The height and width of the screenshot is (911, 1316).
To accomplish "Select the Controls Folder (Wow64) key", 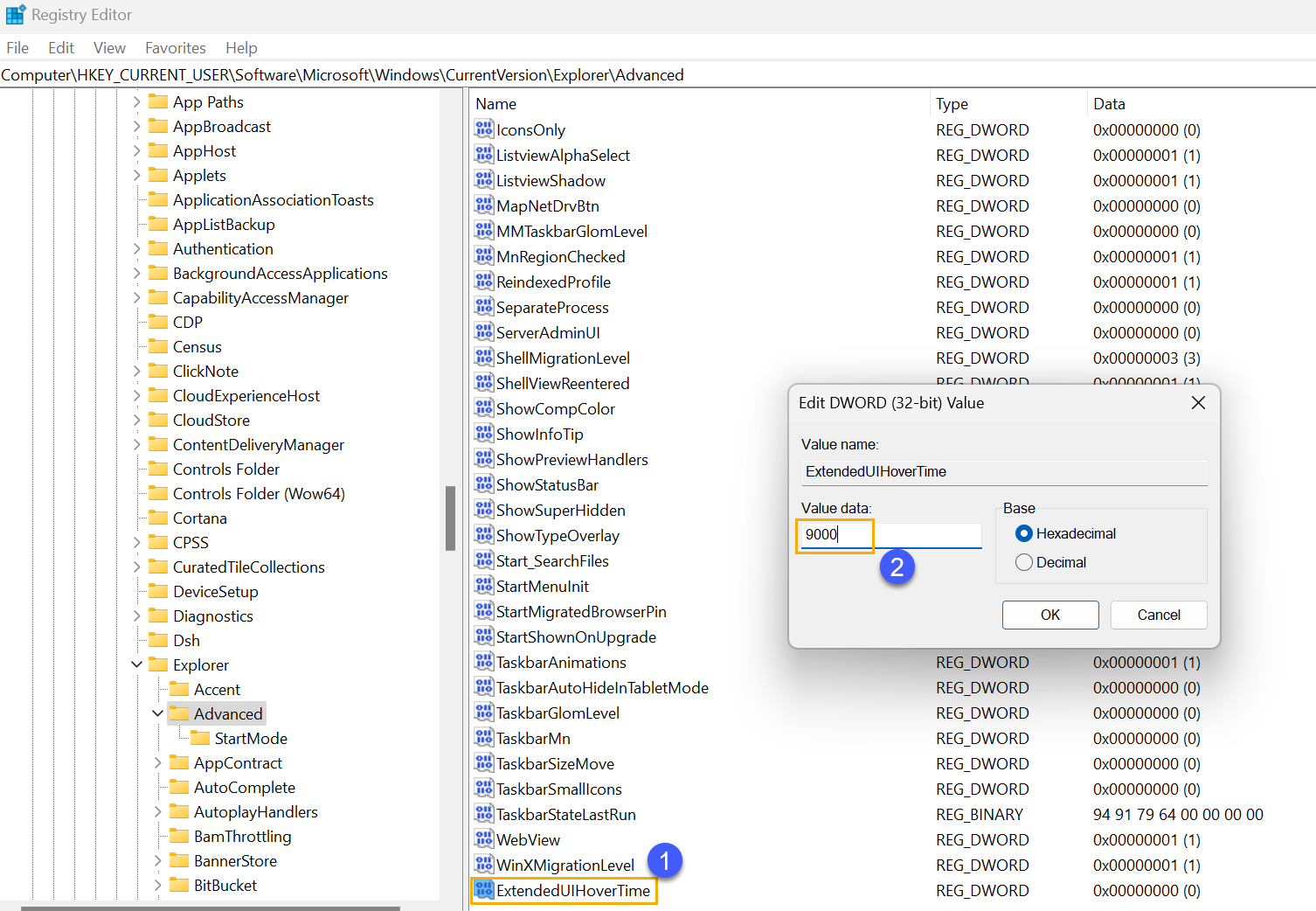I will (x=259, y=493).
